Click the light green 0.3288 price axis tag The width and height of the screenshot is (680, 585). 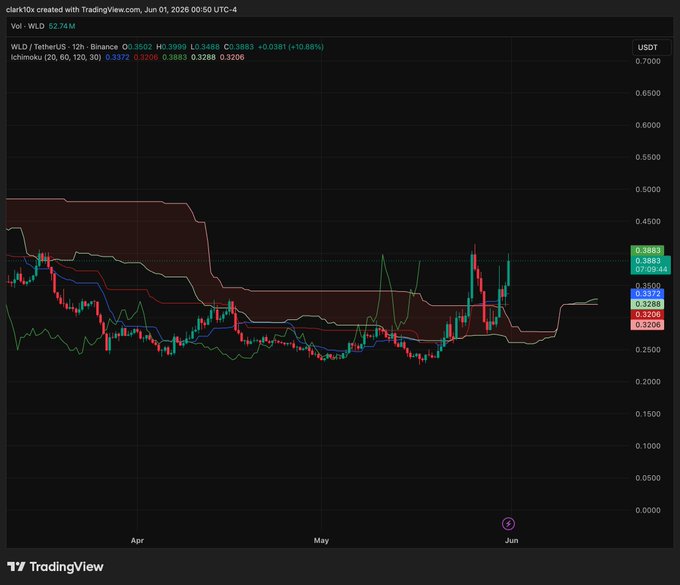point(647,304)
